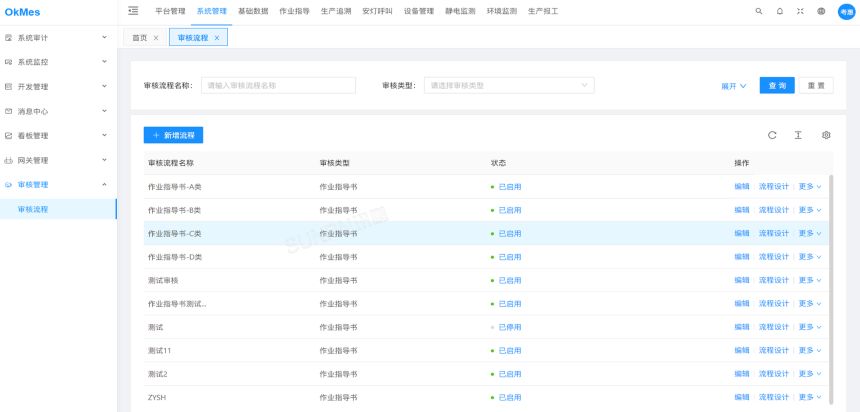This screenshot has height=412, width=860.
Task: Click the 重置 button
Action: click(816, 86)
